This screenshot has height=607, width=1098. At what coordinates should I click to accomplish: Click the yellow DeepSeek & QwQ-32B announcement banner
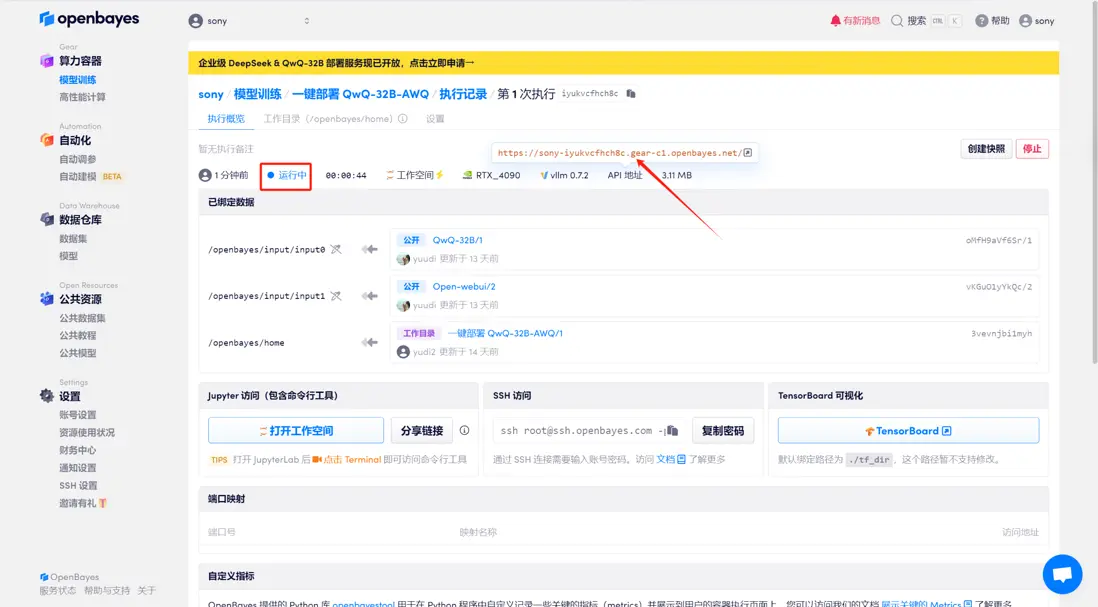[x=623, y=63]
